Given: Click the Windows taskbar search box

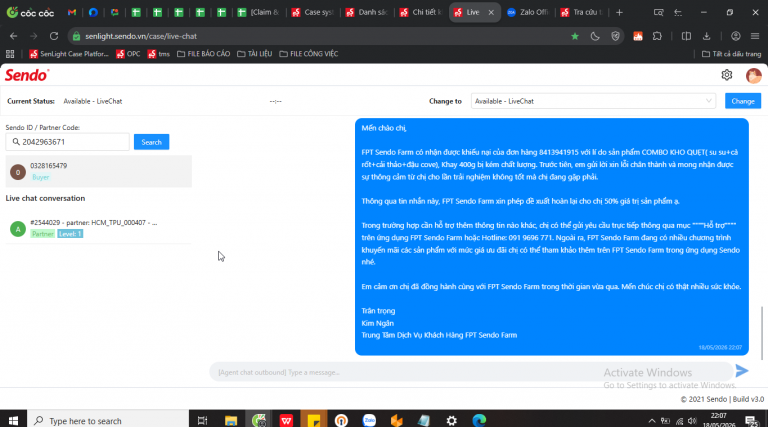Looking at the screenshot, I should [108, 420].
